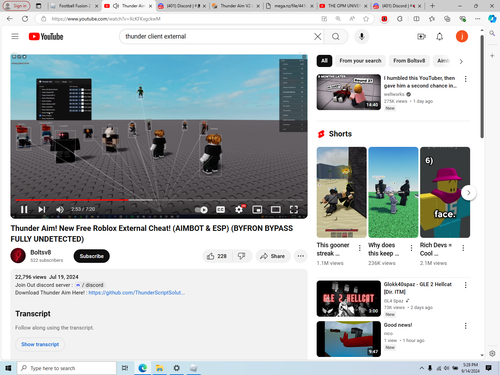Refresh the page
Viewport: 500px width, 375px height.
tap(25, 19)
